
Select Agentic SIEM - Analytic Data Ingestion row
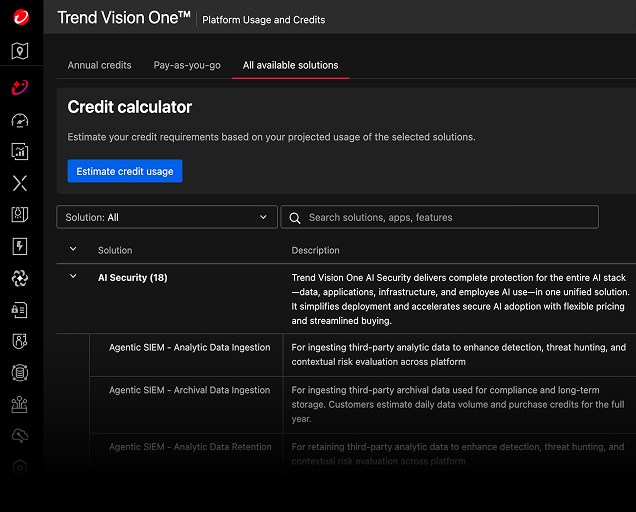point(189,348)
